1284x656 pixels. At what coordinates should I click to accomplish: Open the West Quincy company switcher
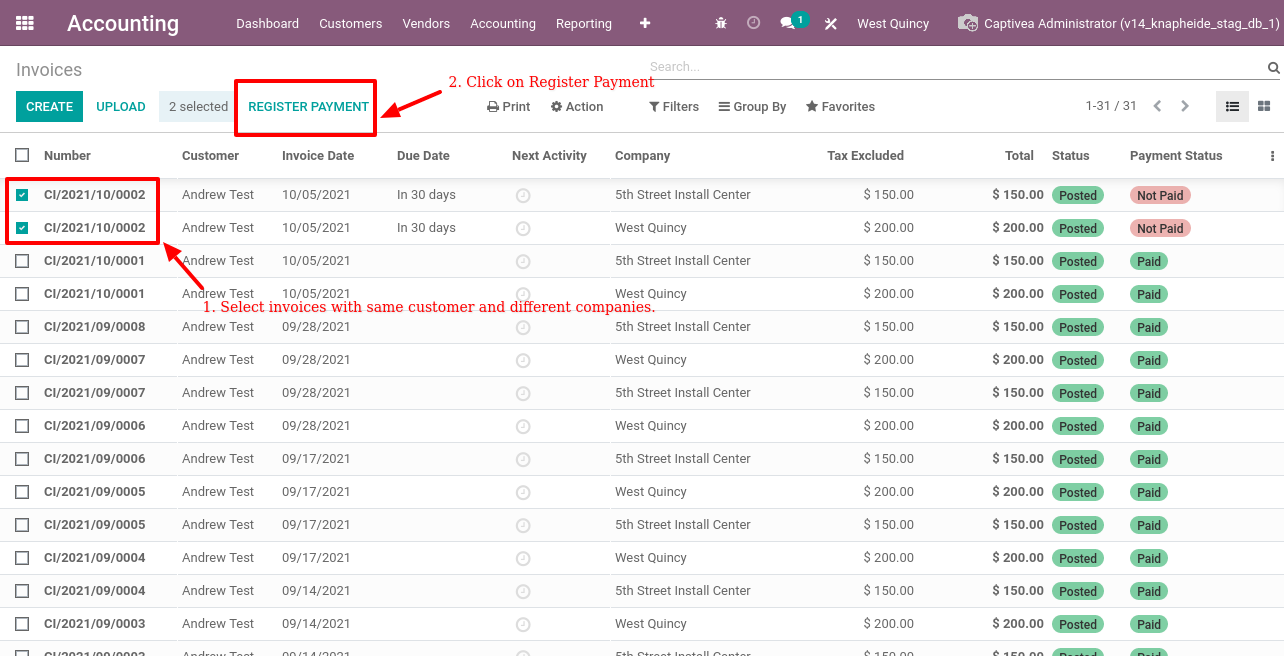893,23
